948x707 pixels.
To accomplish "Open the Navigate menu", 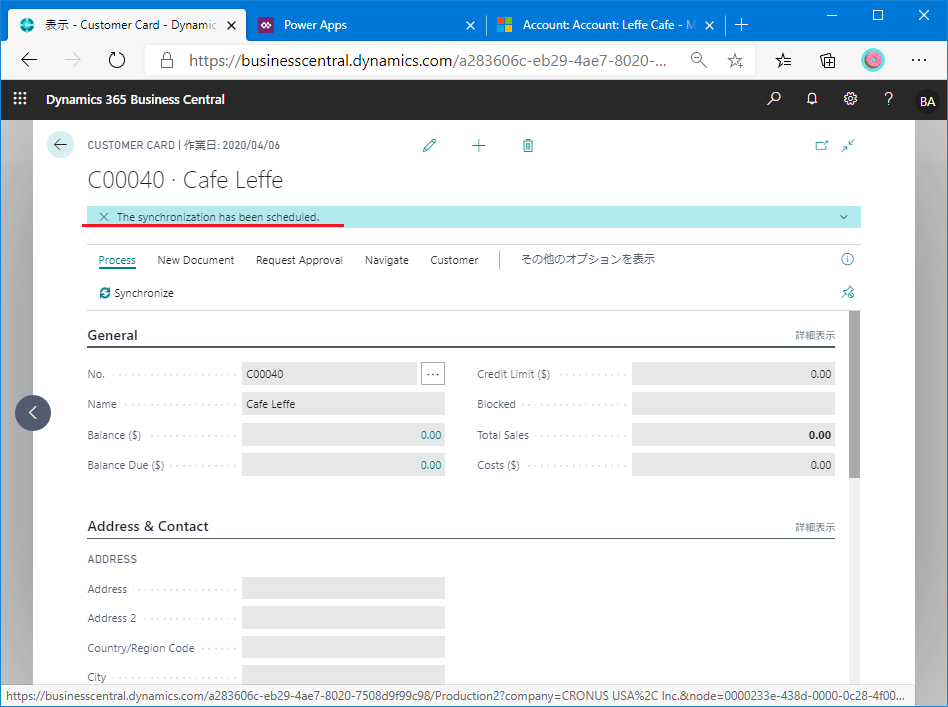I will [386, 260].
